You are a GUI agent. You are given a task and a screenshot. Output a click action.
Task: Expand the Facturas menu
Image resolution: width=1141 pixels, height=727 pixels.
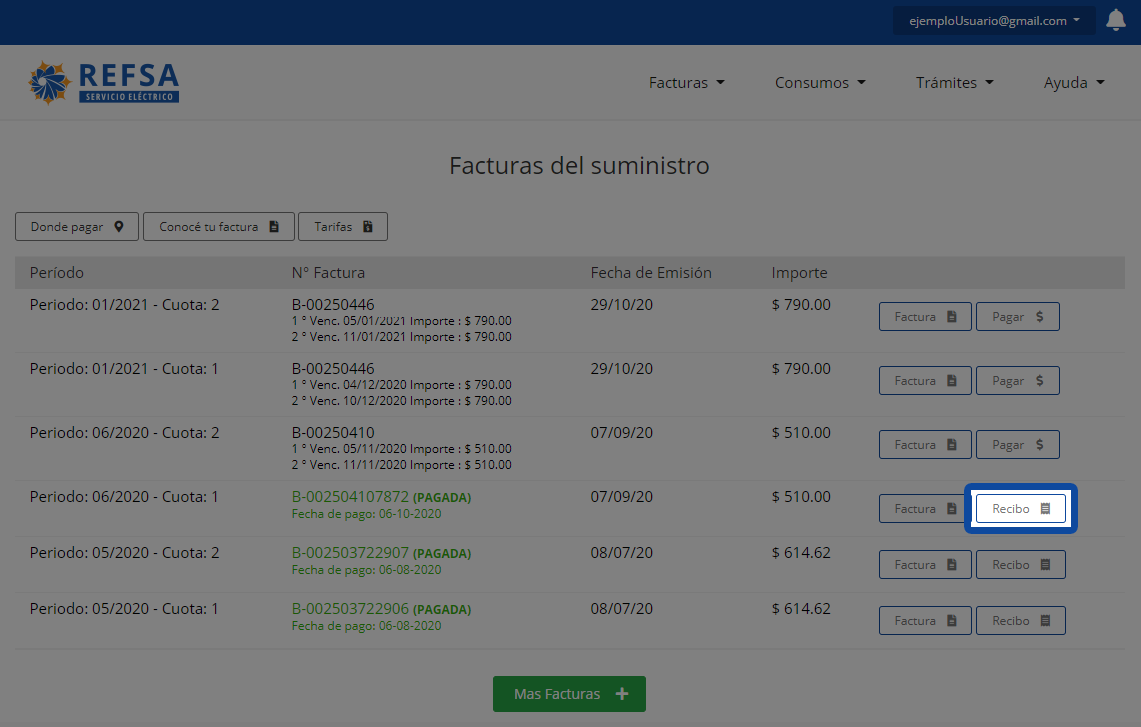point(686,83)
